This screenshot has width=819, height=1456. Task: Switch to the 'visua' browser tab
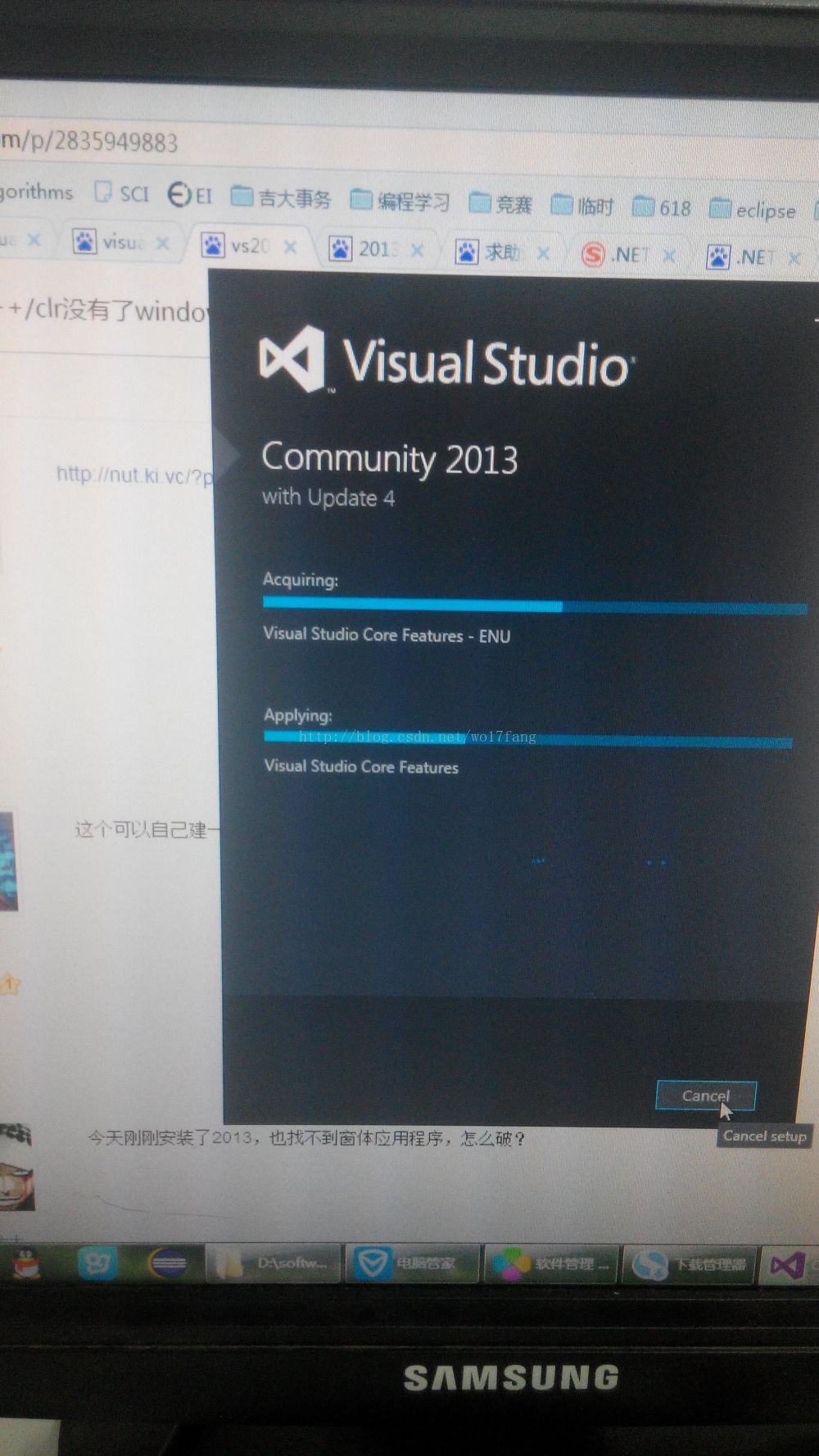[121, 243]
